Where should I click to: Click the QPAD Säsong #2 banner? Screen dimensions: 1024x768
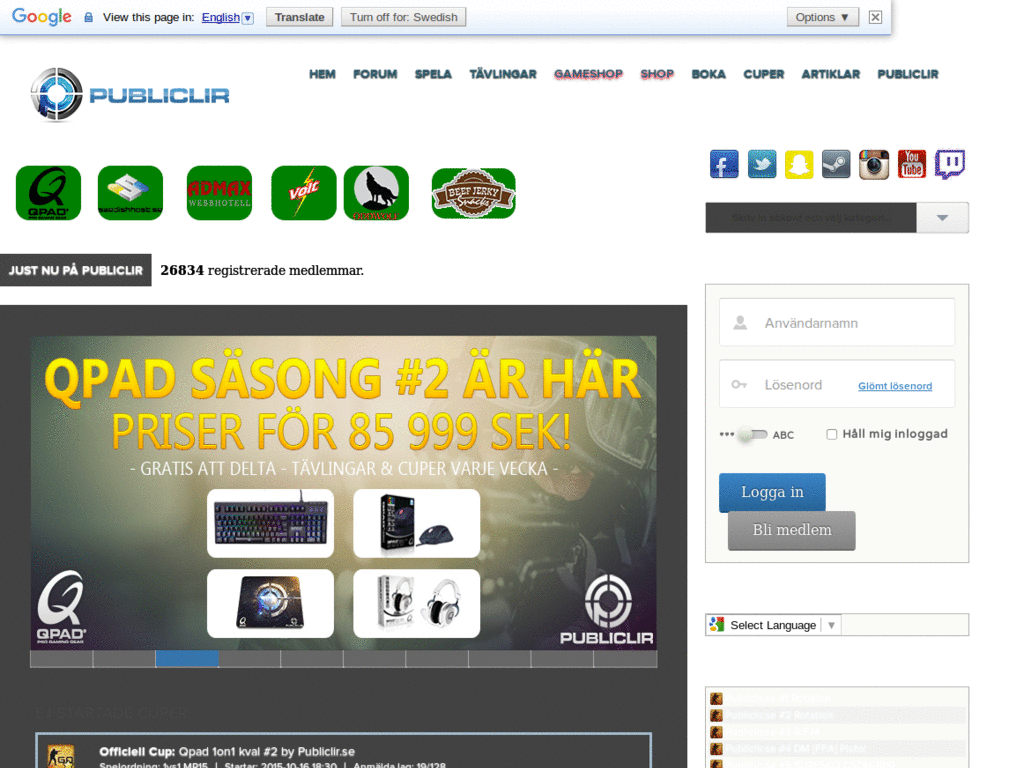click(344, 493)
